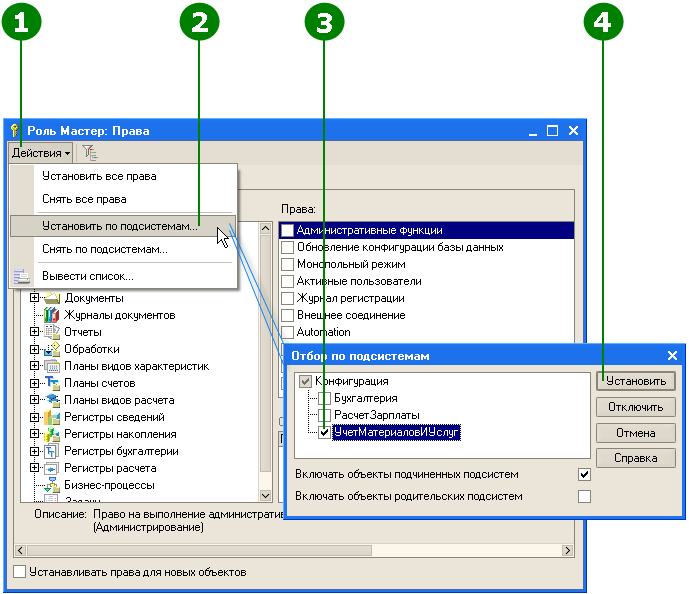Viewport: 689px width, 594px height.
Task: Toggle Журнал регистрации checkbox
Action: (x=287, y=298)
